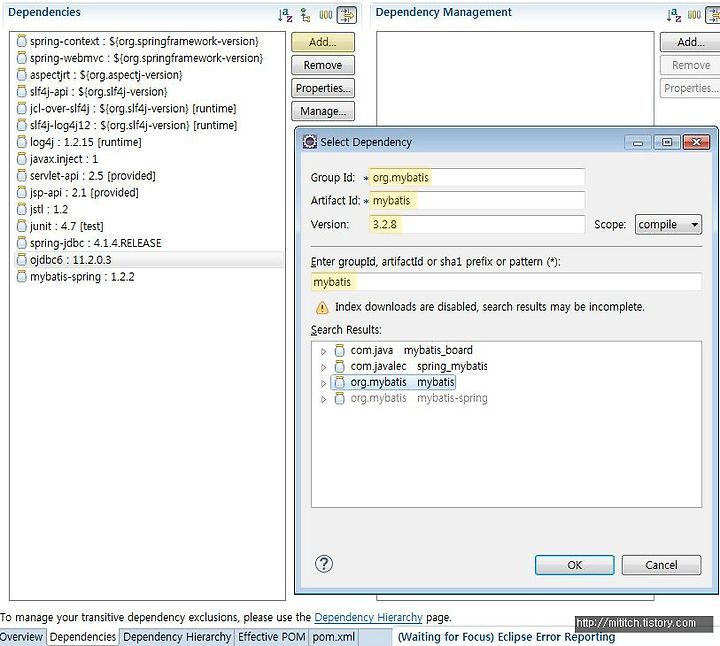This screenshot has width=720, height=646.
Task: Open the pom.xml tab
Action: pos(334,637)
